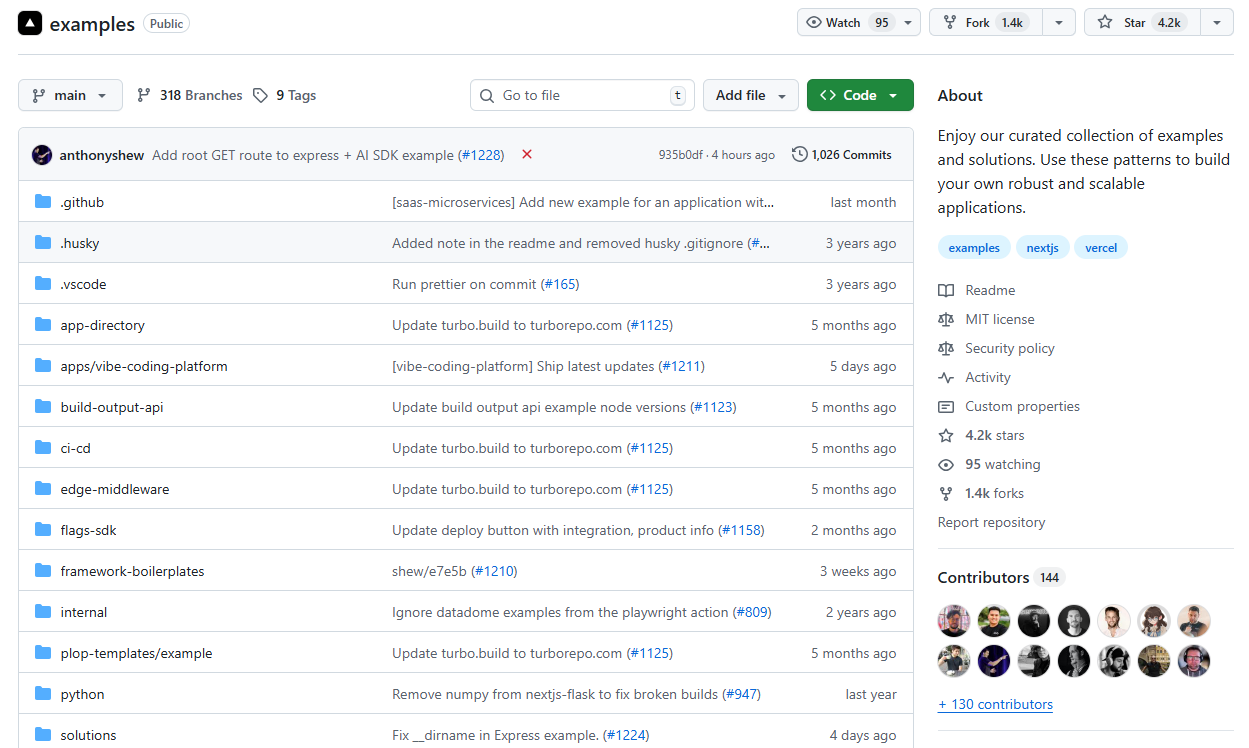The image size is (1249, 748).
Task: Click the history clock icon by Commits
Action: click(800, 155)
